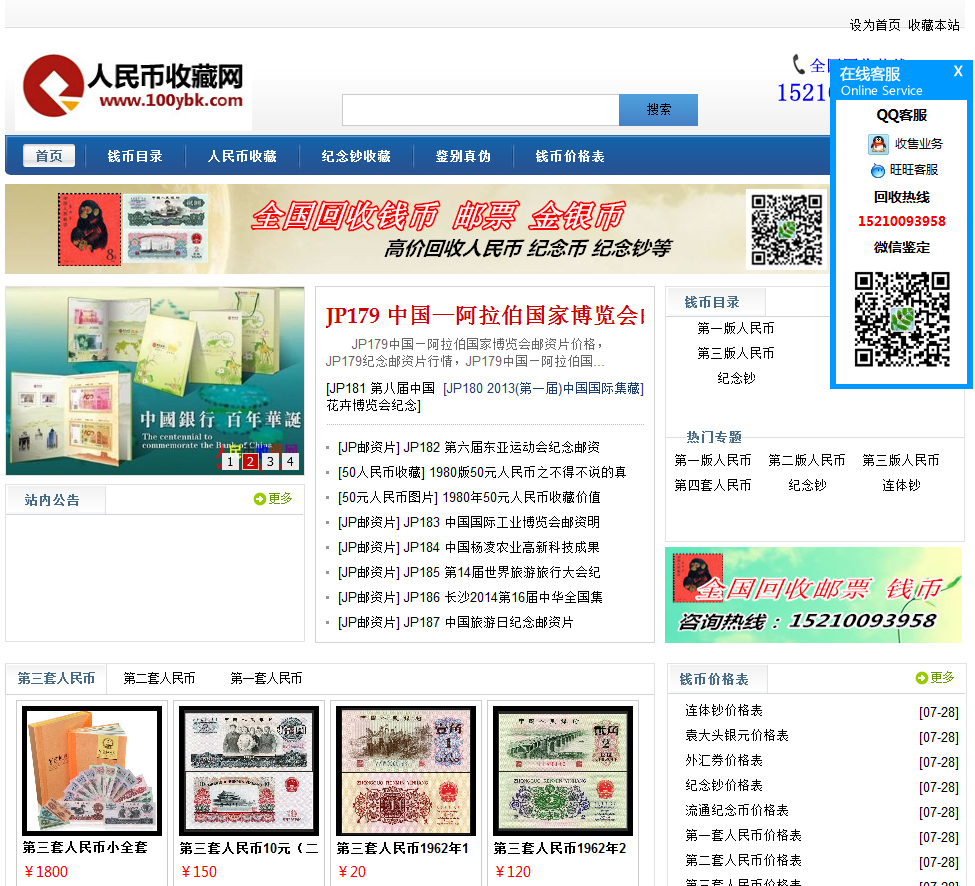Open 袁大头银元价格表 entry
975x886 pixels.
pos(737,736)
